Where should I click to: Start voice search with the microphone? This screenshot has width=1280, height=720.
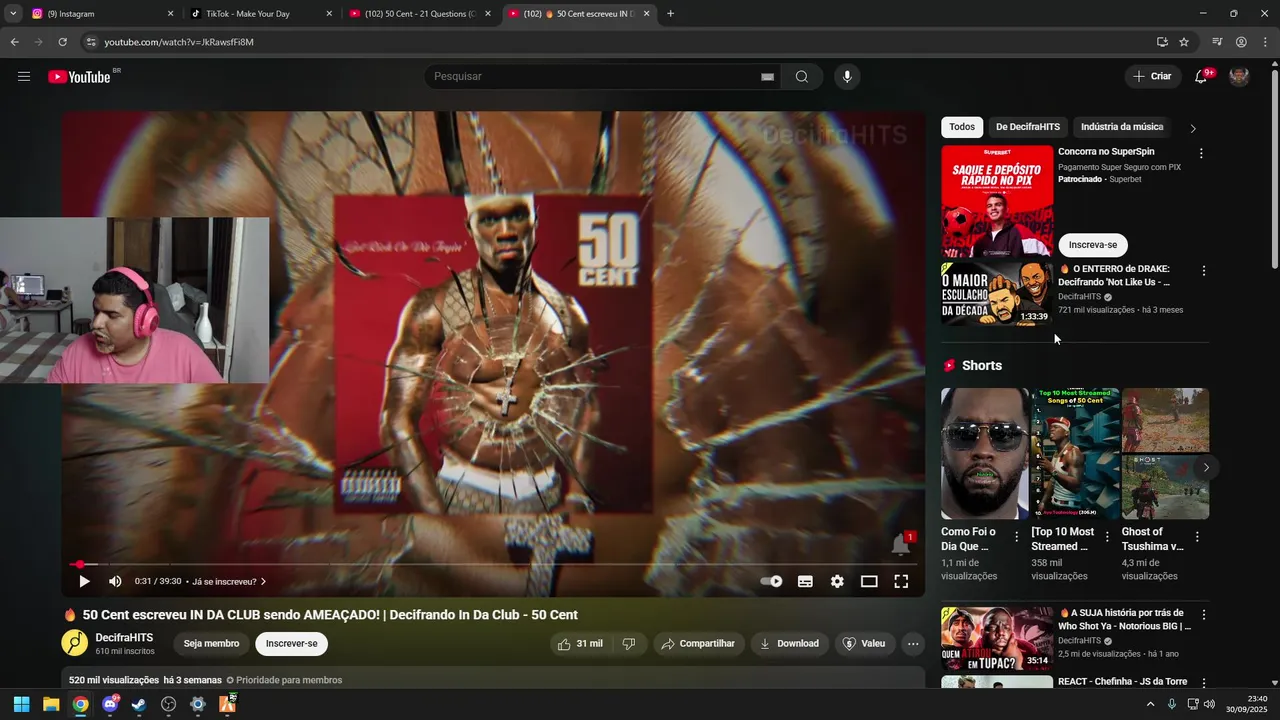tap(847, 77)
